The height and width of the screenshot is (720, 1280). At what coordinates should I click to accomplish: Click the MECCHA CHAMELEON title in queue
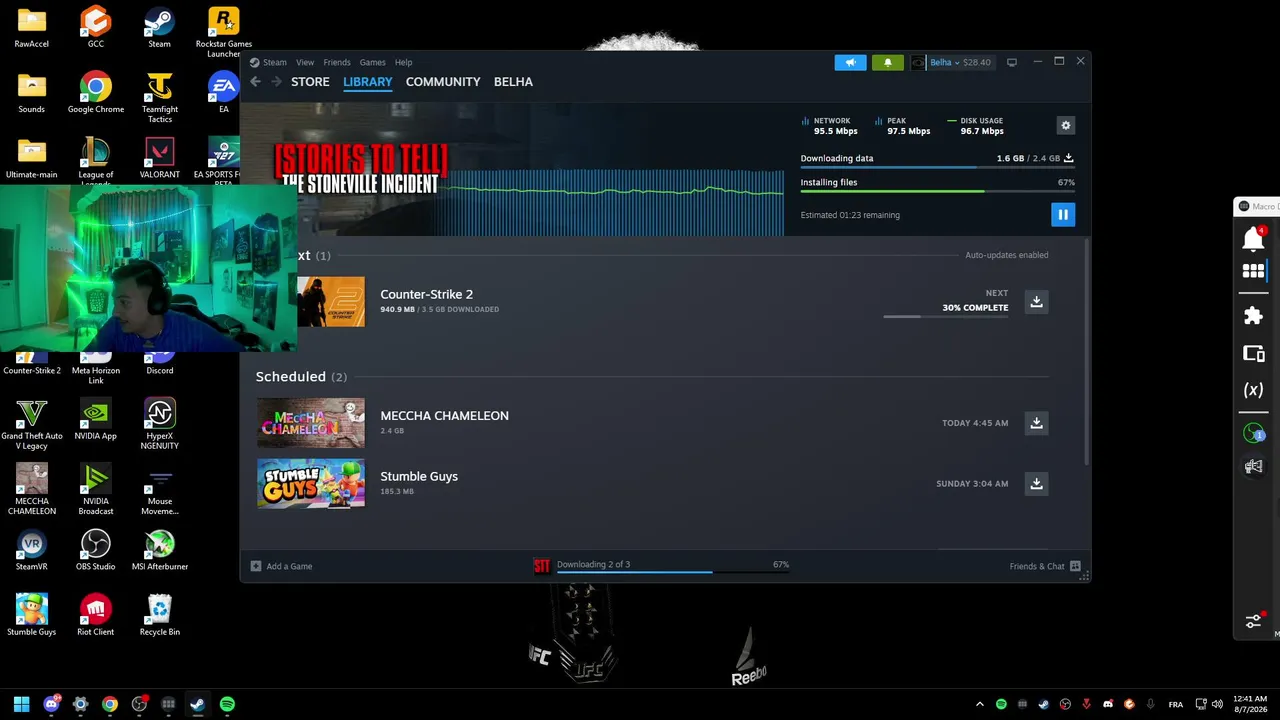[x=444, y=416]
